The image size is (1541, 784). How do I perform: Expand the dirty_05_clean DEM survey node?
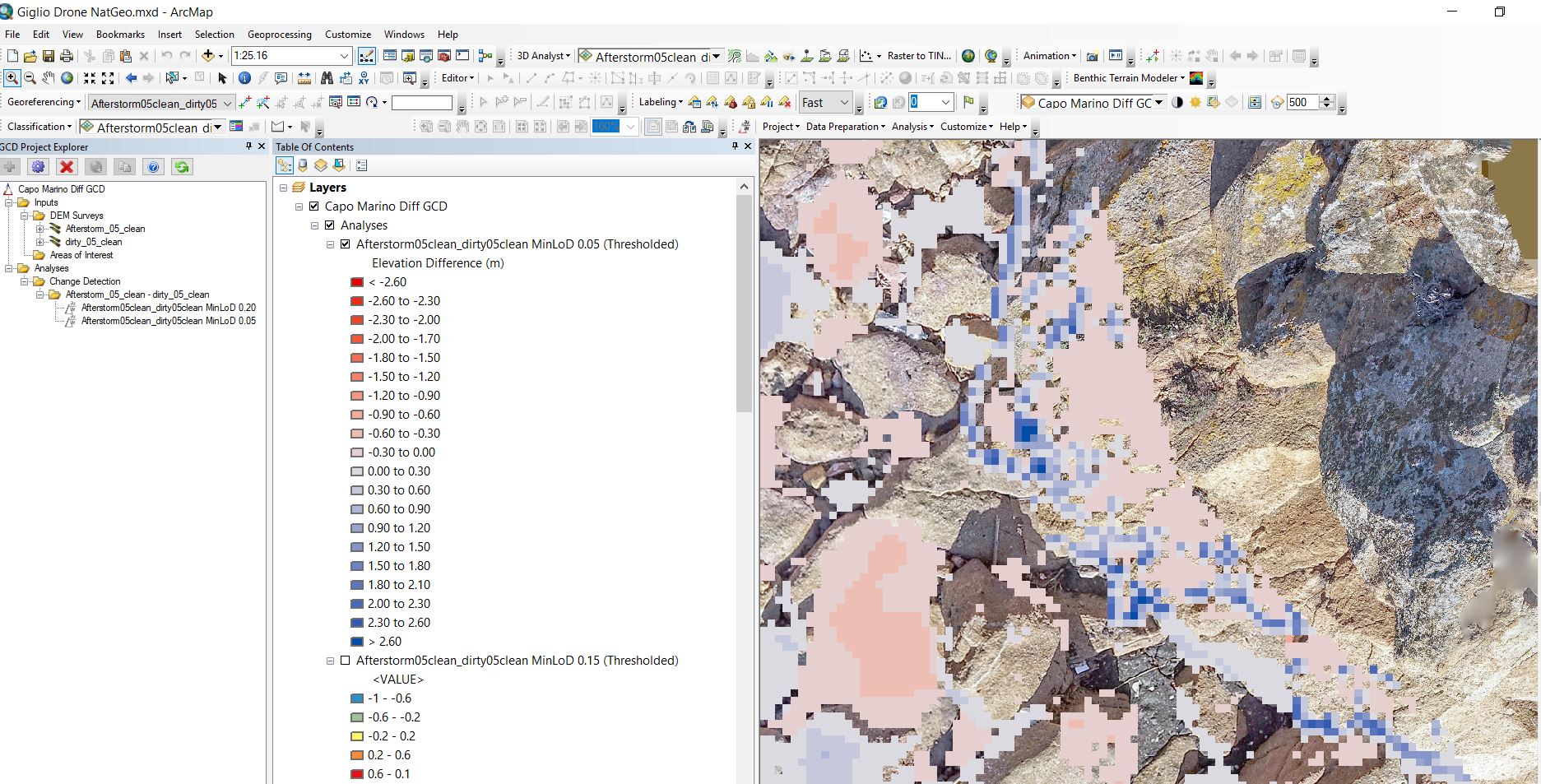click(39, 242)
